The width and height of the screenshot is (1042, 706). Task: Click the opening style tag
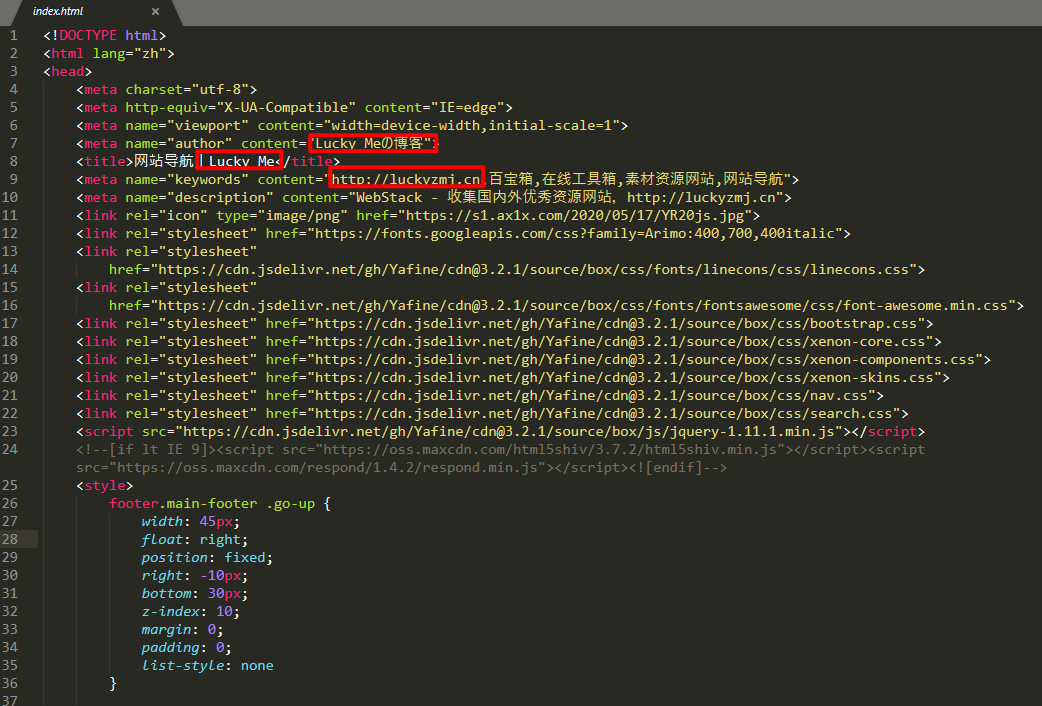point(105,485)
